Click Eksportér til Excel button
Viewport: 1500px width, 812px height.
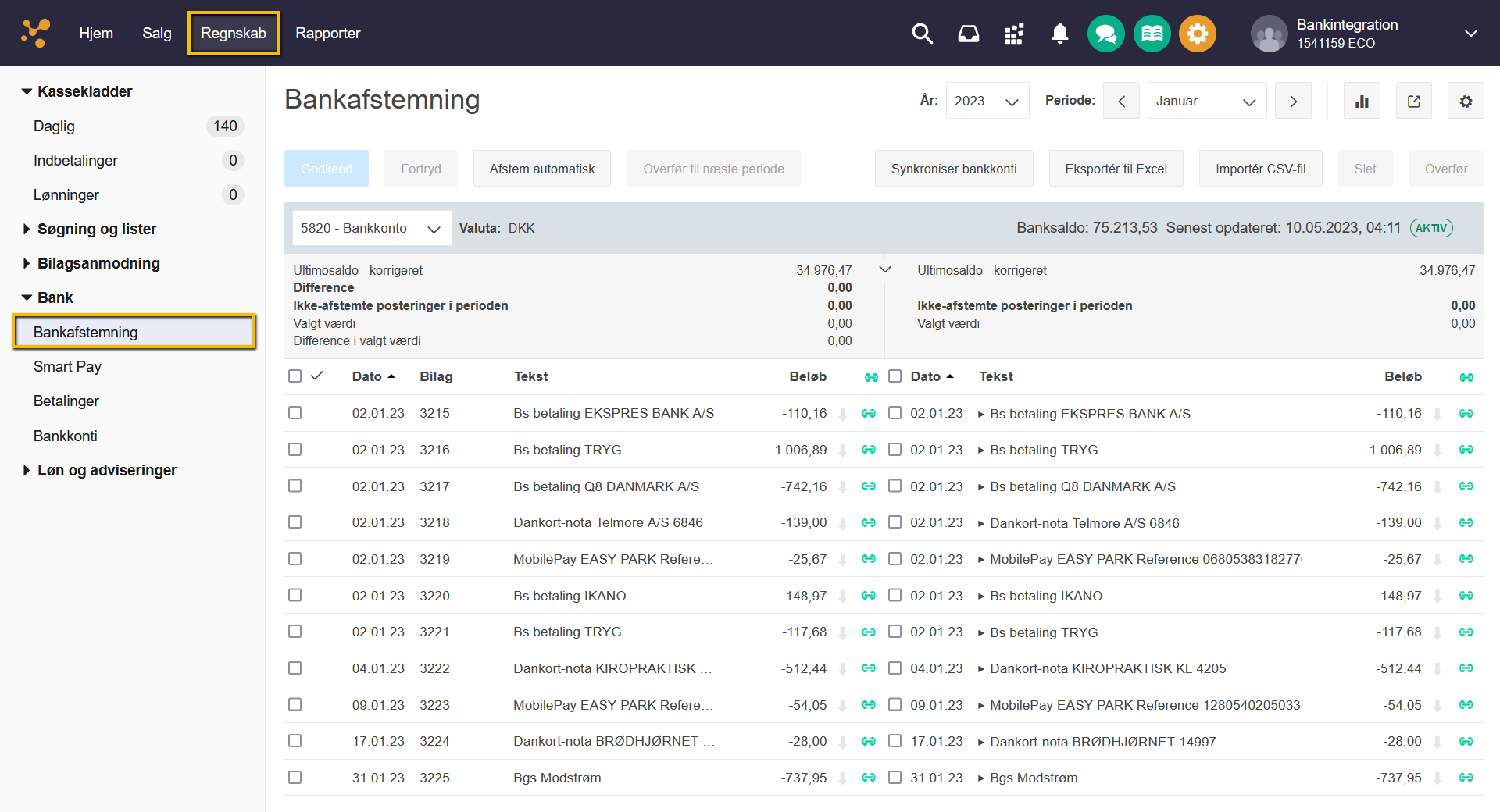coord(1116,169)
